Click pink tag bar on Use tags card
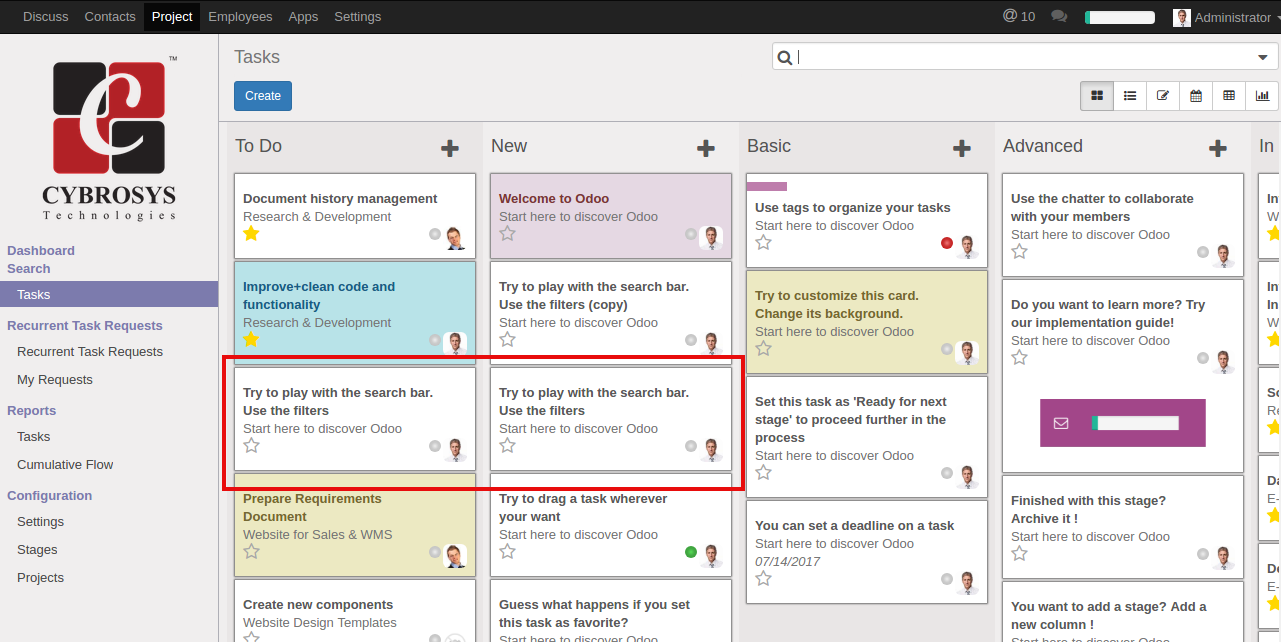Image resolution: width=1281 pixels, height=642 pixels. pos(767,186)
